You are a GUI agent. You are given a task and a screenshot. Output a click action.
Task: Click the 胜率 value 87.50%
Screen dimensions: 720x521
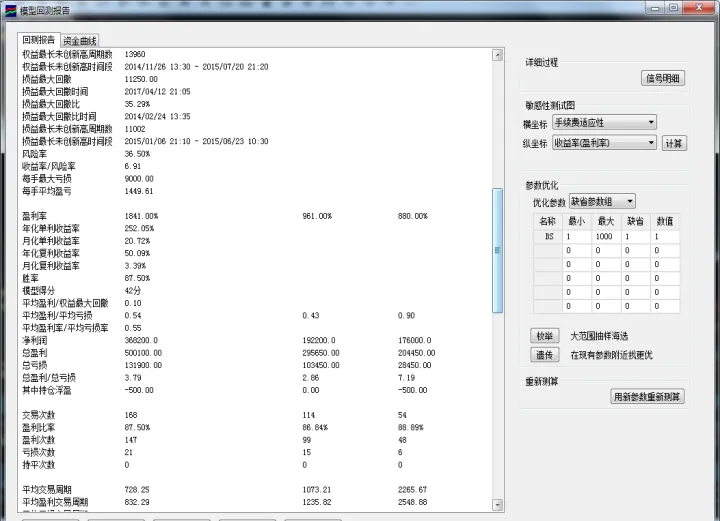click(x=137, y=278)
